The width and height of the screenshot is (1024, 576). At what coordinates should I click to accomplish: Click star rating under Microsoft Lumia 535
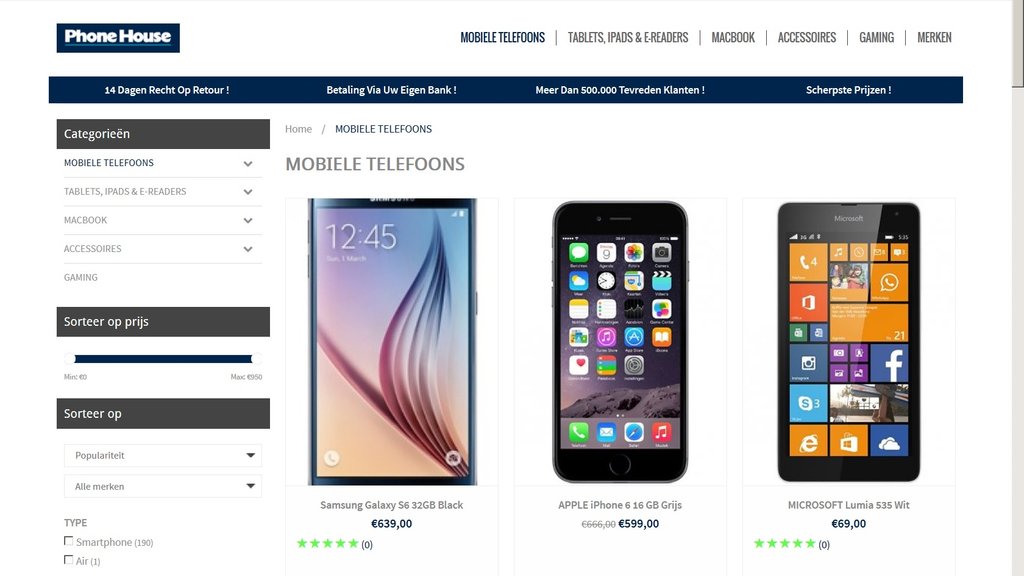tap(785, 543)
